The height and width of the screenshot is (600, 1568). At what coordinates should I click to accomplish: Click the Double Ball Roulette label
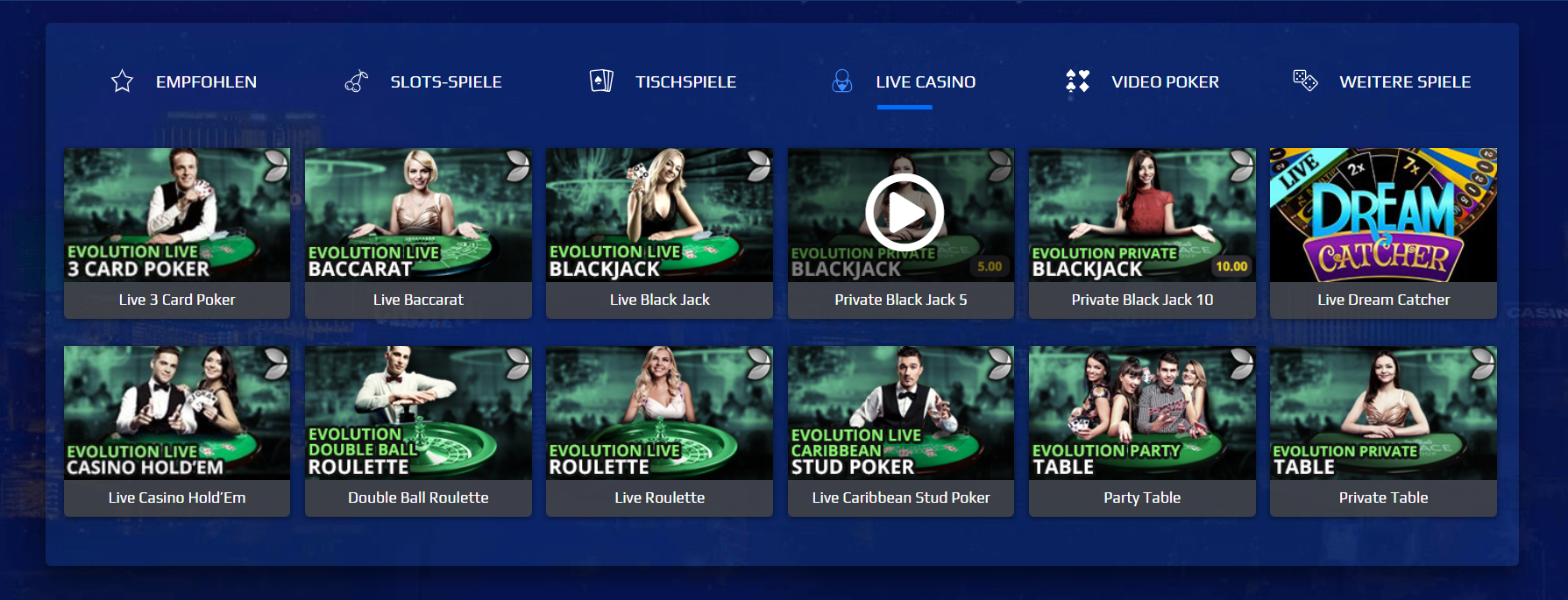pos(418,498)
